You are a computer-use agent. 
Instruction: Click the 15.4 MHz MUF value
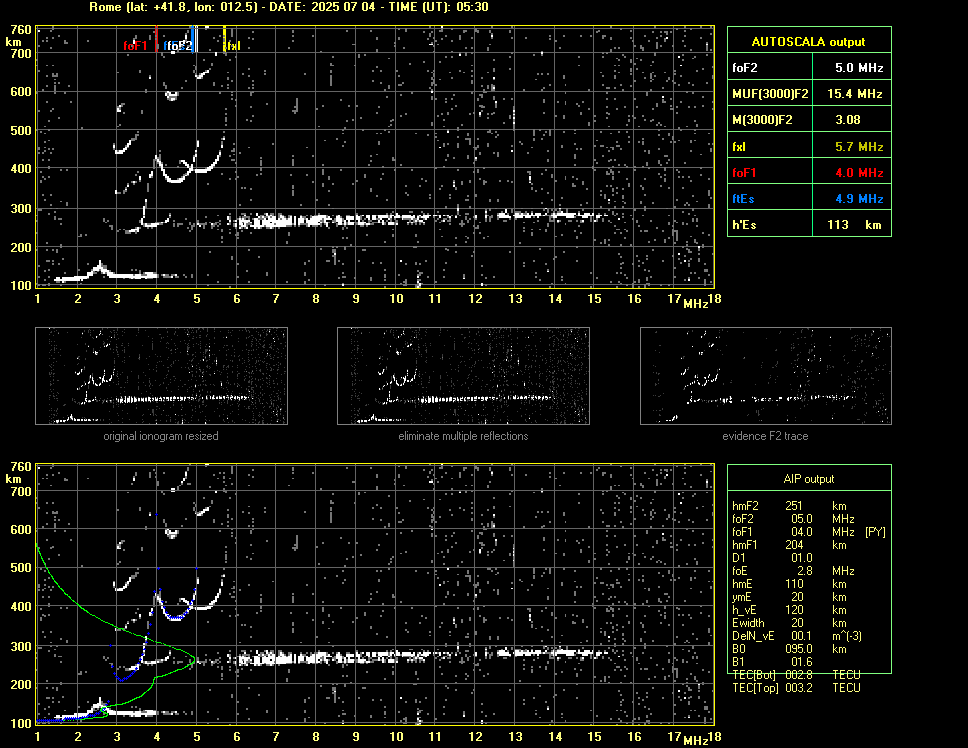(854, 94)
